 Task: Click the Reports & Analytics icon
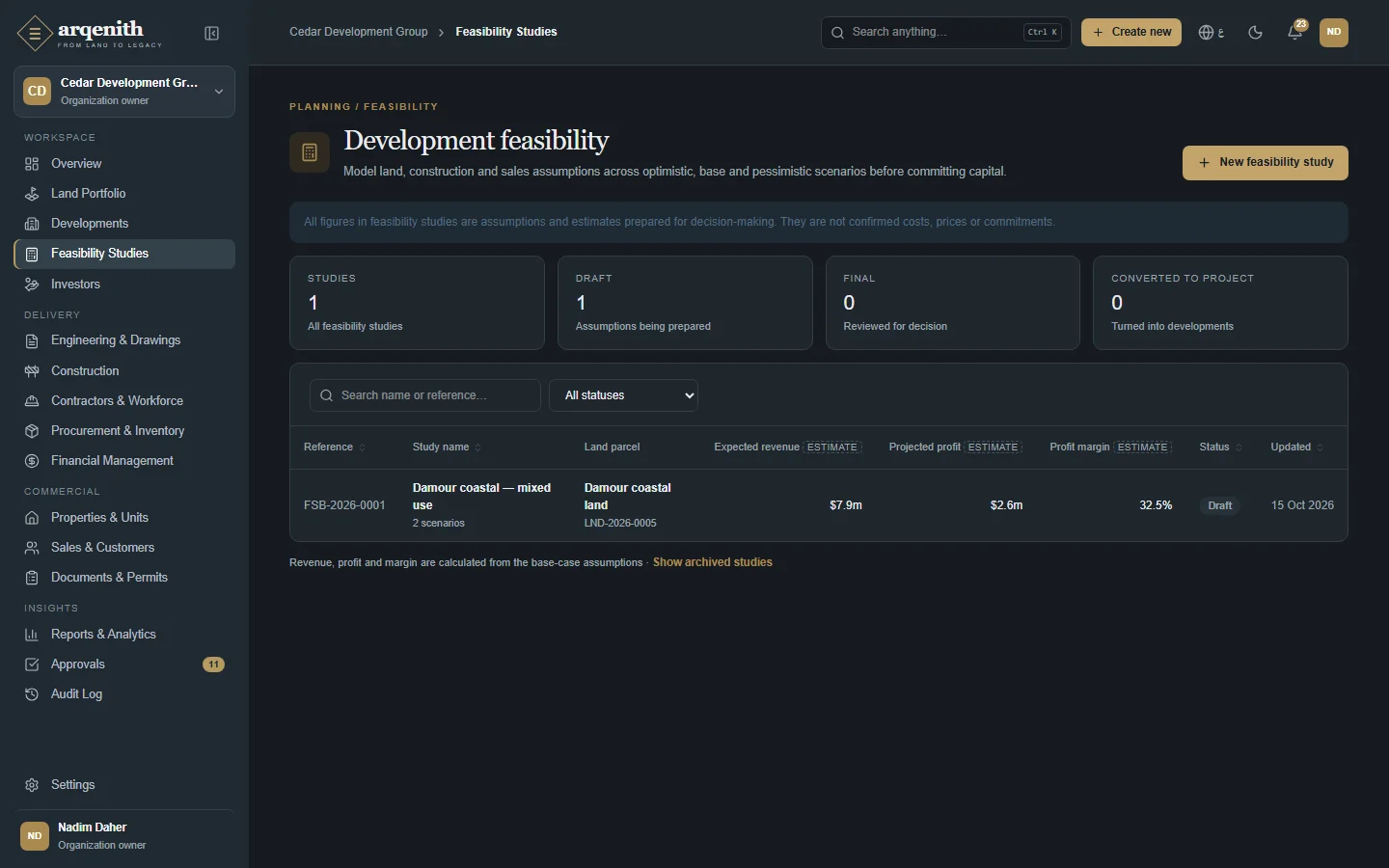(x=32, y=635)
